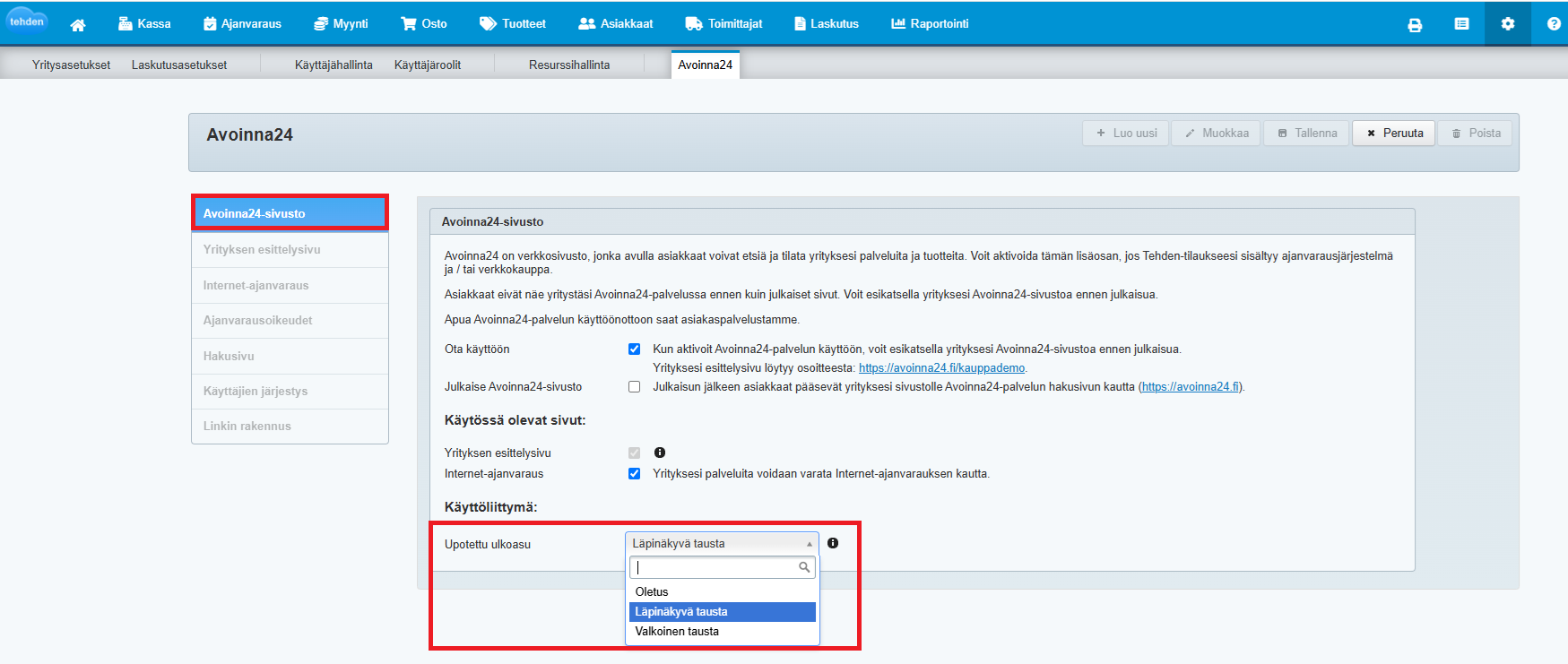Collapse the Upotettu ulkoasu dropdown
This screenshot has height=664, width=1568.
pyautogui.click(x=722, y=543)
